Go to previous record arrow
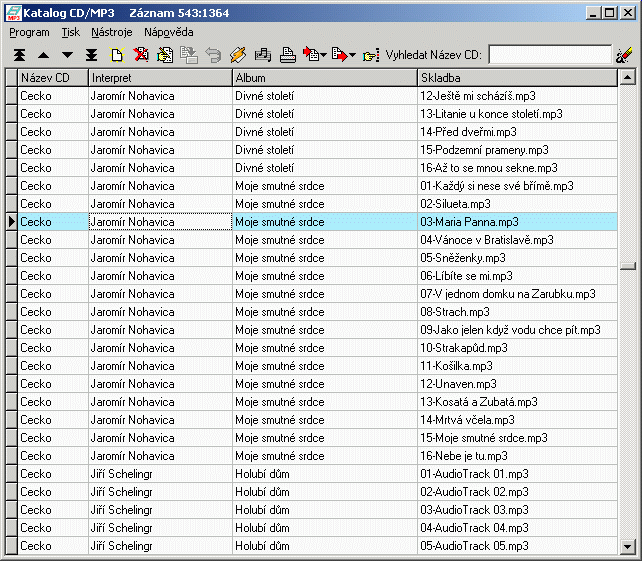642x561 pixels. tap(43, 55)
